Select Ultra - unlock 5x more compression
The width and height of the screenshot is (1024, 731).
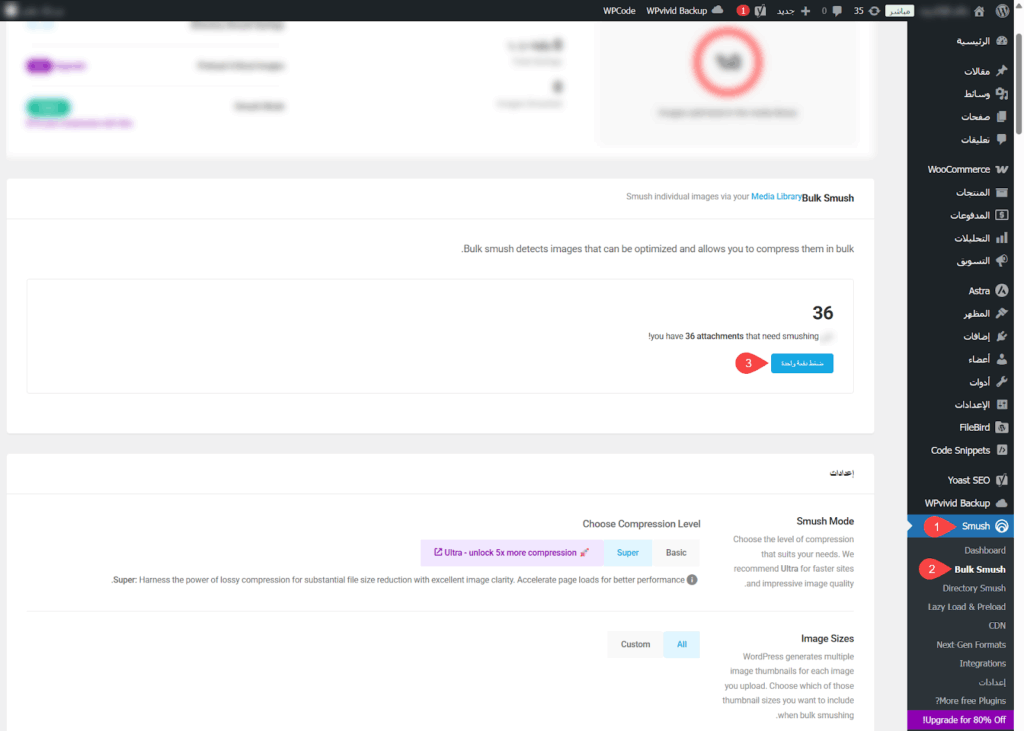coord(511,553)
